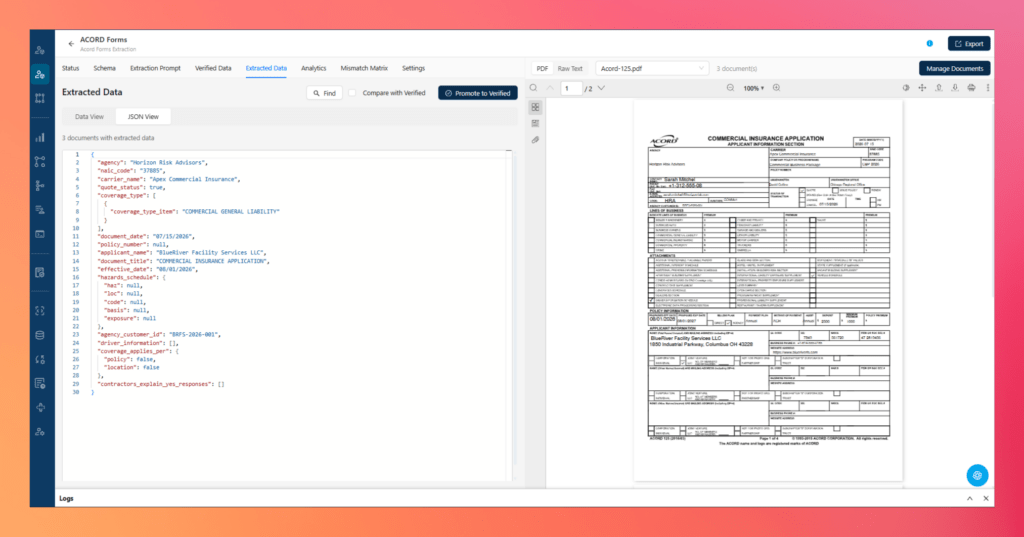This screenshot has height=537, width=1024.
Task: Open the terminal console icon in sidebar
Action: (40, 234)
